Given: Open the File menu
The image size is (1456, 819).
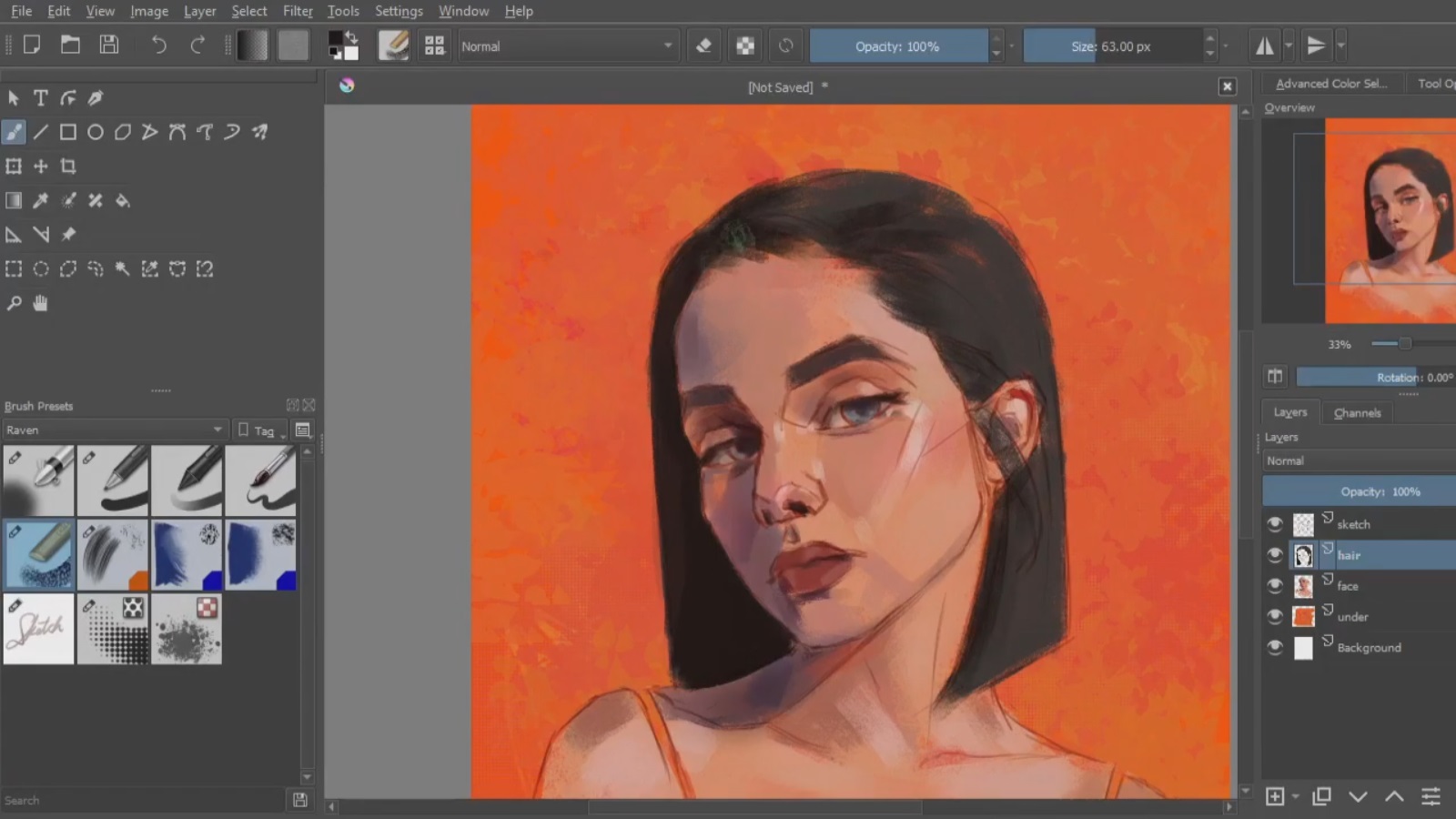Looking at the screenshot, I should [21, 11].
